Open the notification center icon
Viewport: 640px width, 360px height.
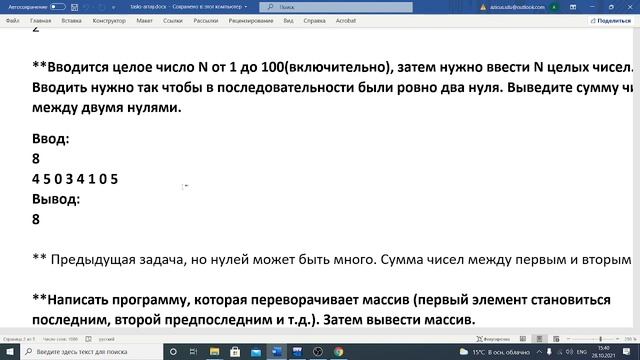(627, 351)
